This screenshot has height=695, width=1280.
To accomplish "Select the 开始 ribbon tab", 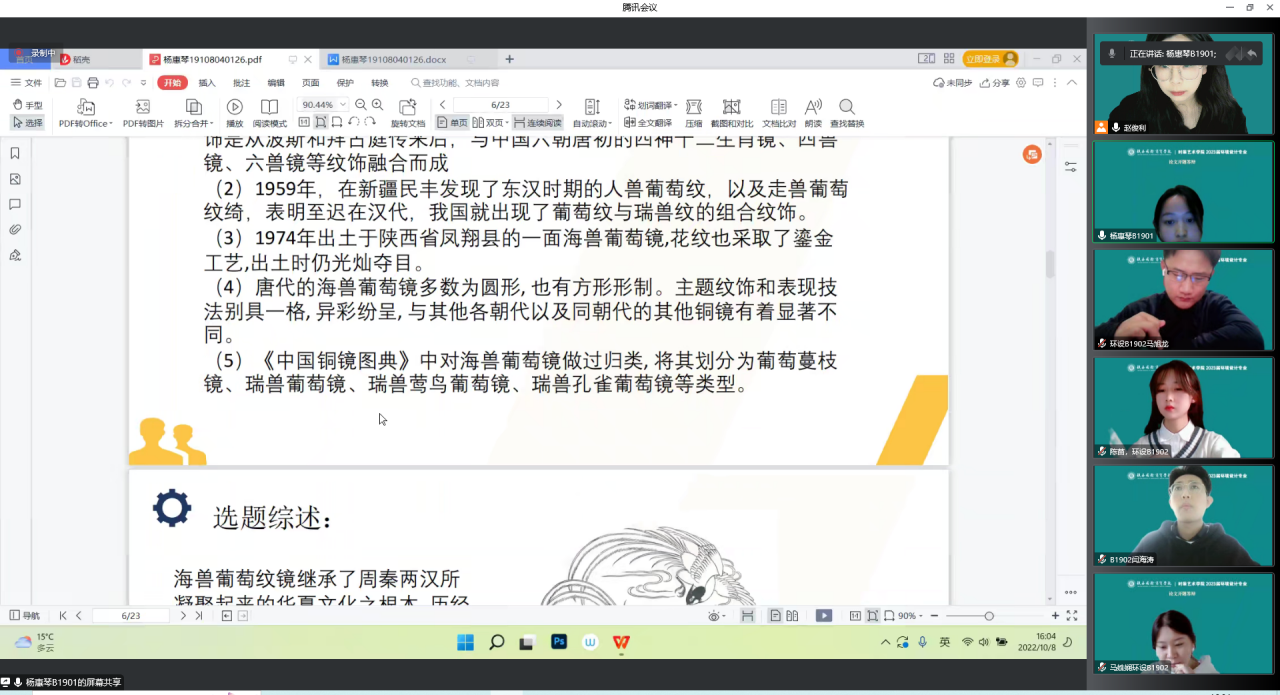I will [173, 83].
